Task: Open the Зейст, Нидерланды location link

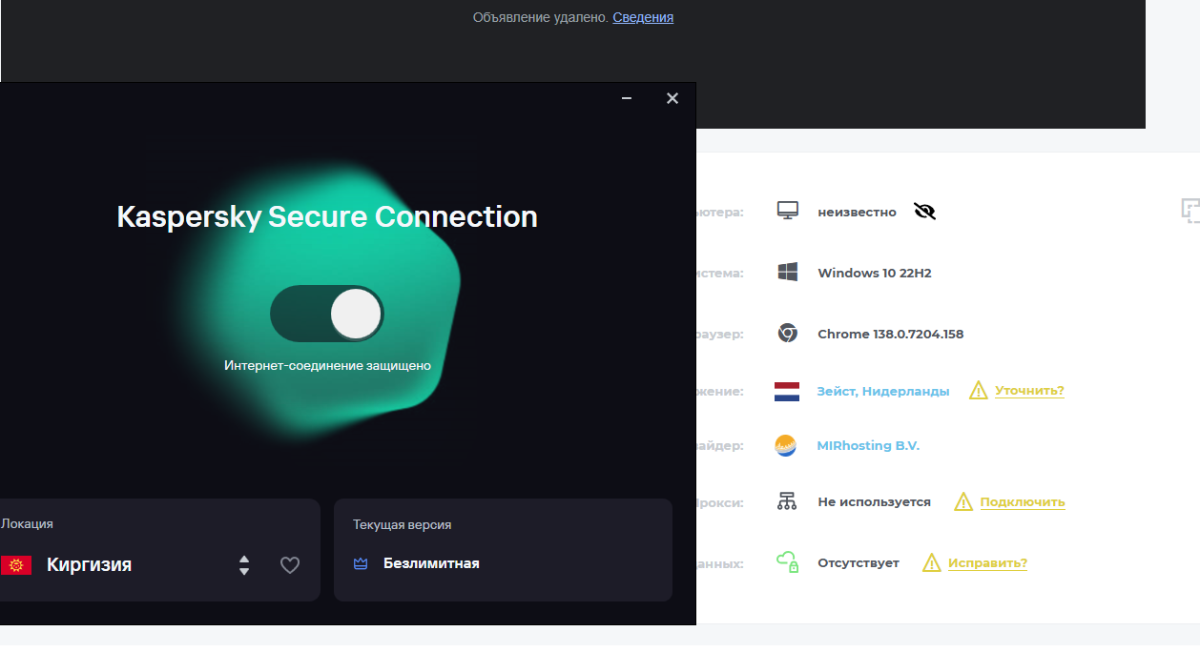Action: coord(883,391)
